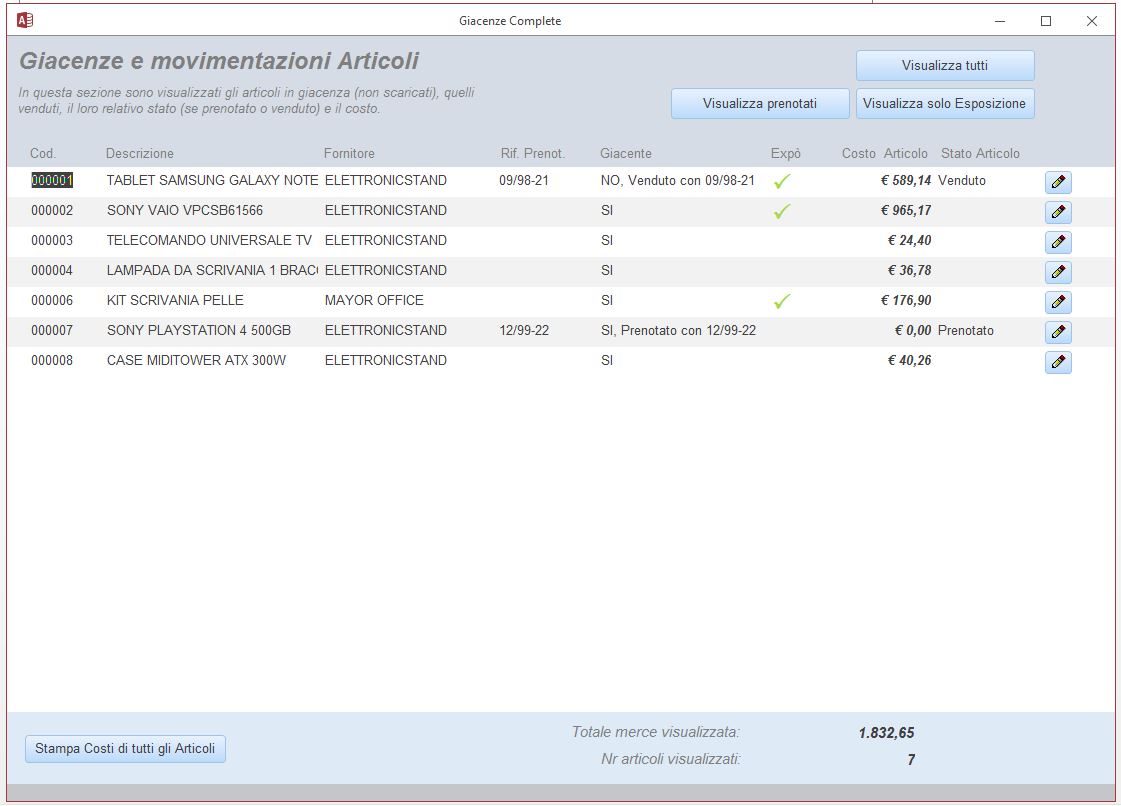
Task: Click the Stato Articolo column header
Action: [980, 153]
